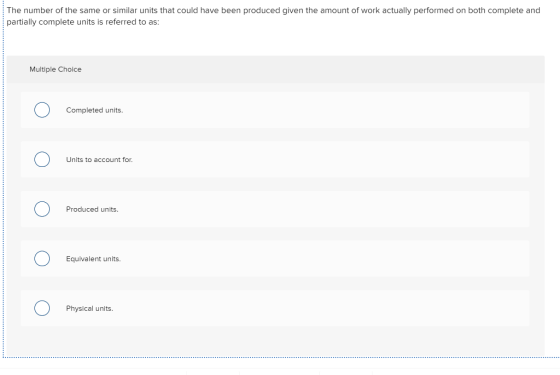Click the question's first line about units produced

(x=273, y=10)
